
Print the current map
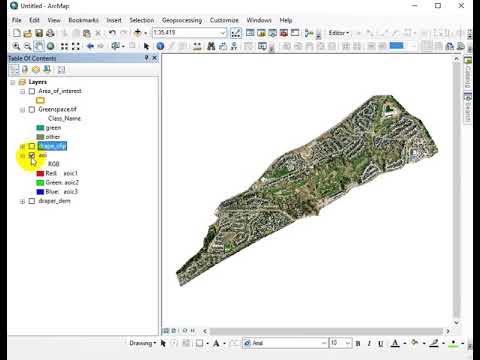tap(50, 33)
